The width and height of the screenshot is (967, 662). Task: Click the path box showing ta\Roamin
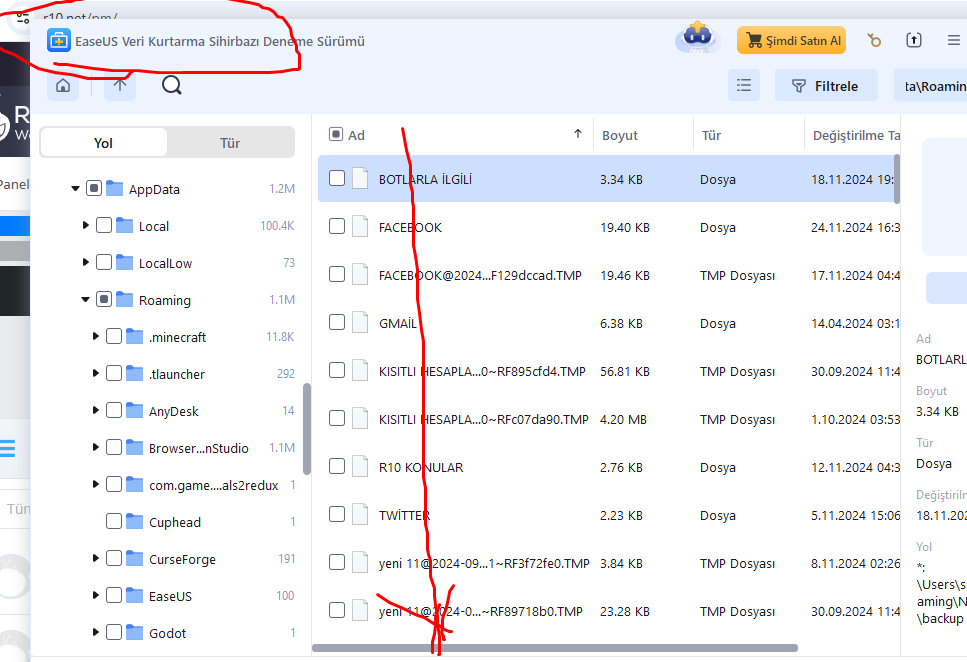coord(930,86)
